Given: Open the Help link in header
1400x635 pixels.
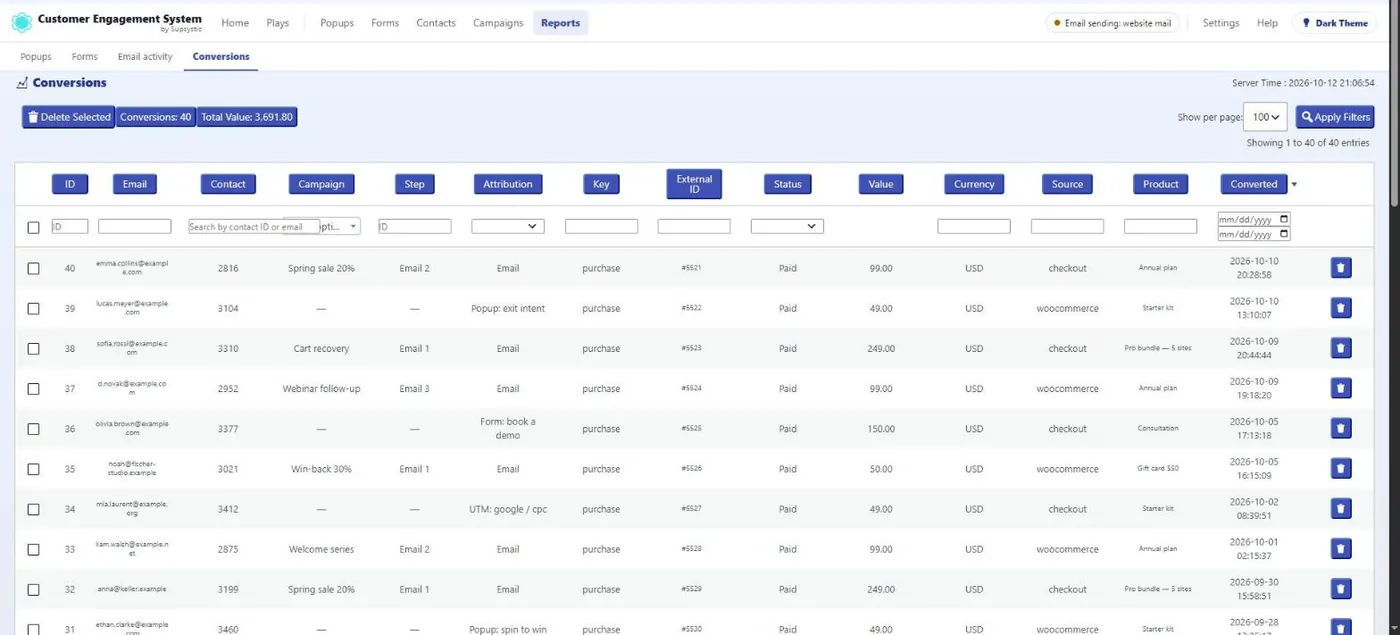Looking at the screenshot, I should coord(1267,23).
